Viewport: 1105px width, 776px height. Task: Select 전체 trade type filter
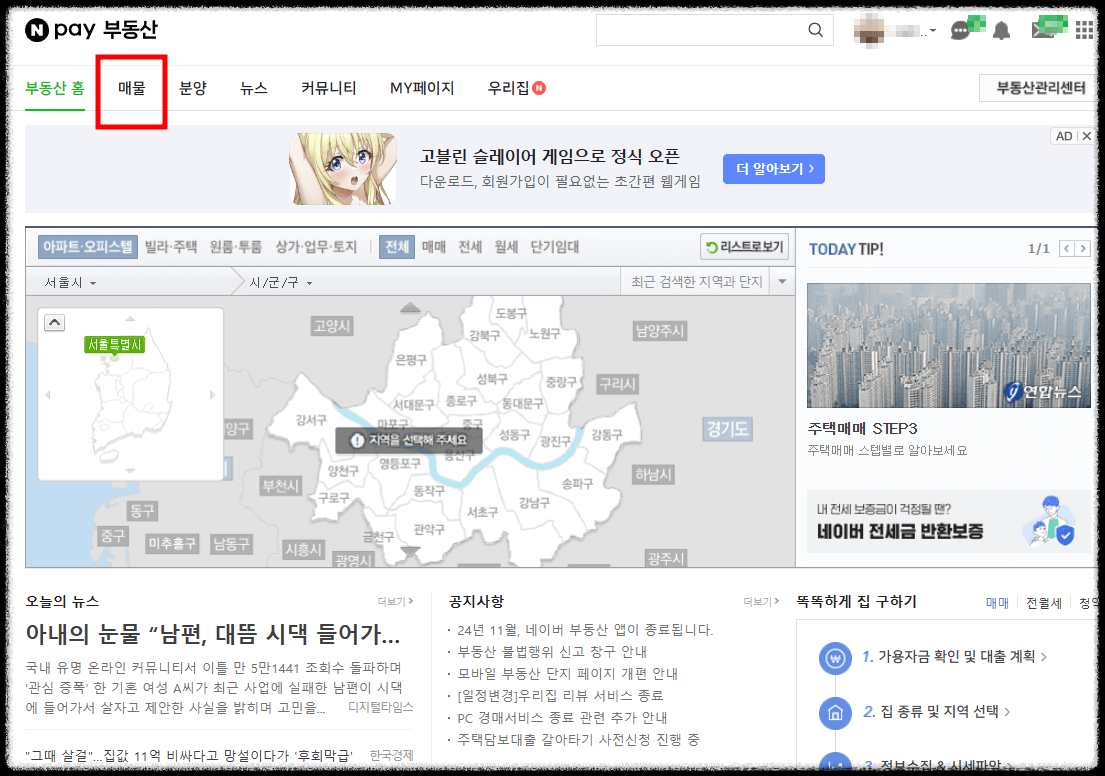click(x=397, y=247)
